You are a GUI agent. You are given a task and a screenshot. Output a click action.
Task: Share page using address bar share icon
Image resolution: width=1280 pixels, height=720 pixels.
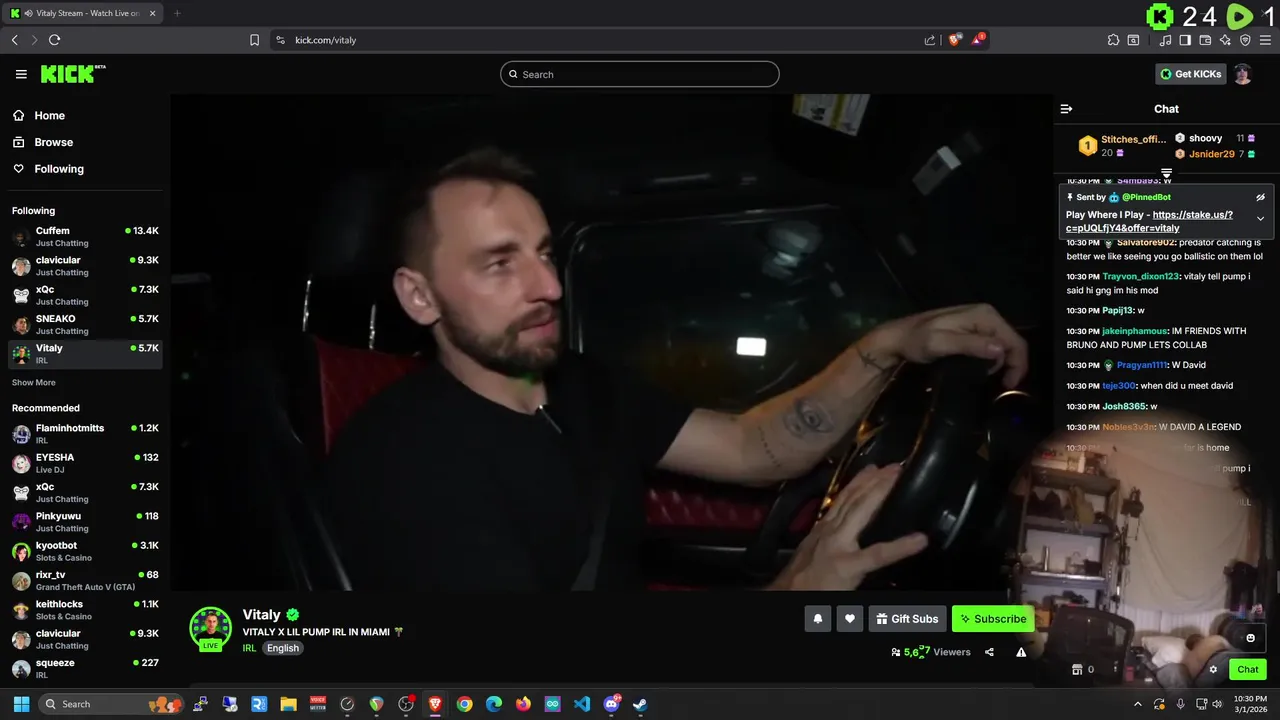(930, 40)
